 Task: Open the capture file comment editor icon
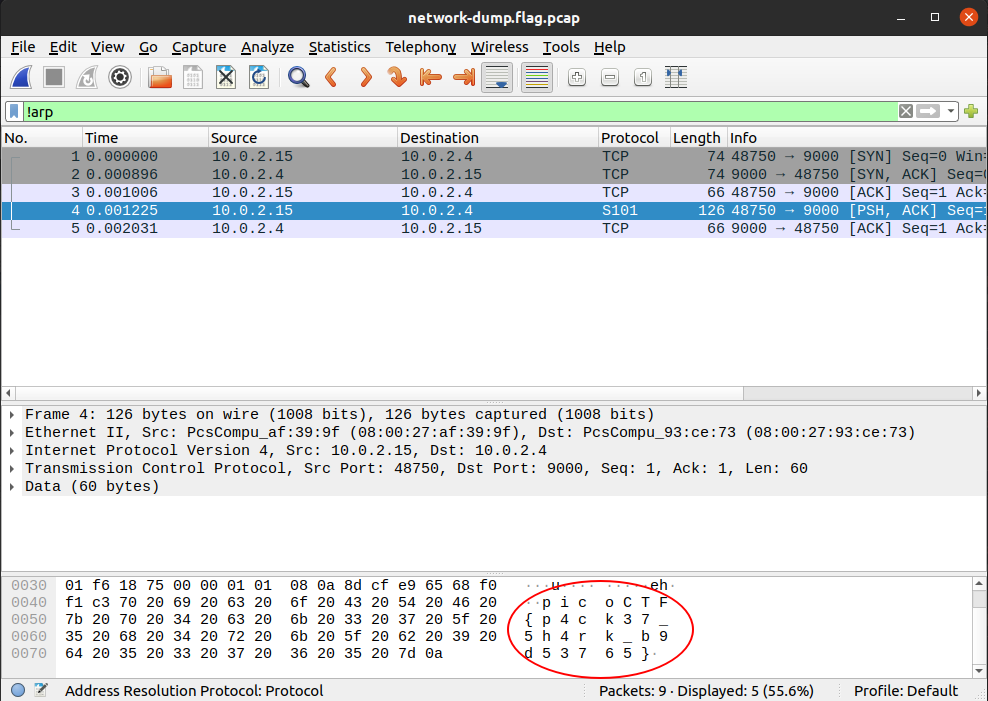tap(41, 690)
